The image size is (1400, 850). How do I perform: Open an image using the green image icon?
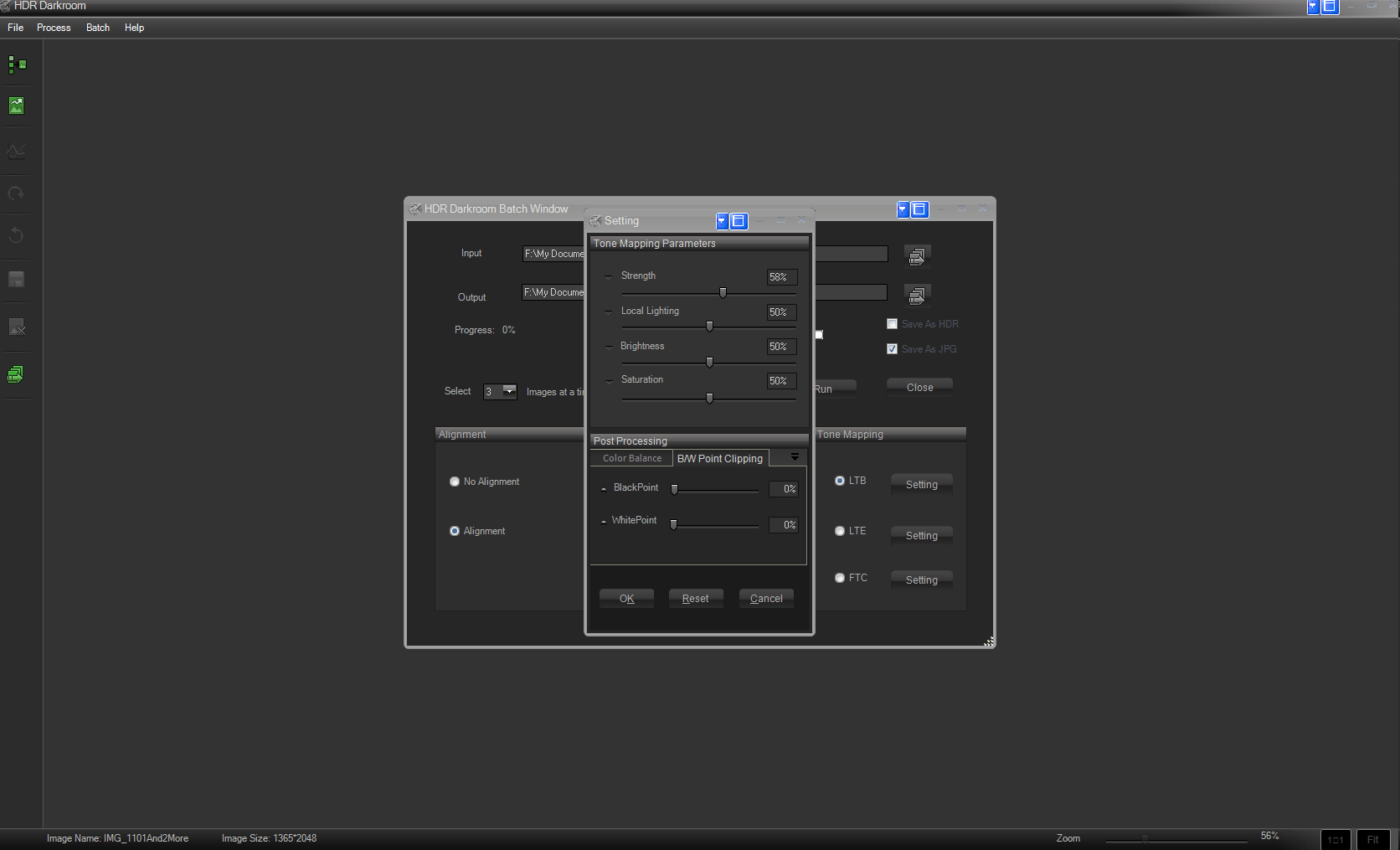tap(17, 106)
